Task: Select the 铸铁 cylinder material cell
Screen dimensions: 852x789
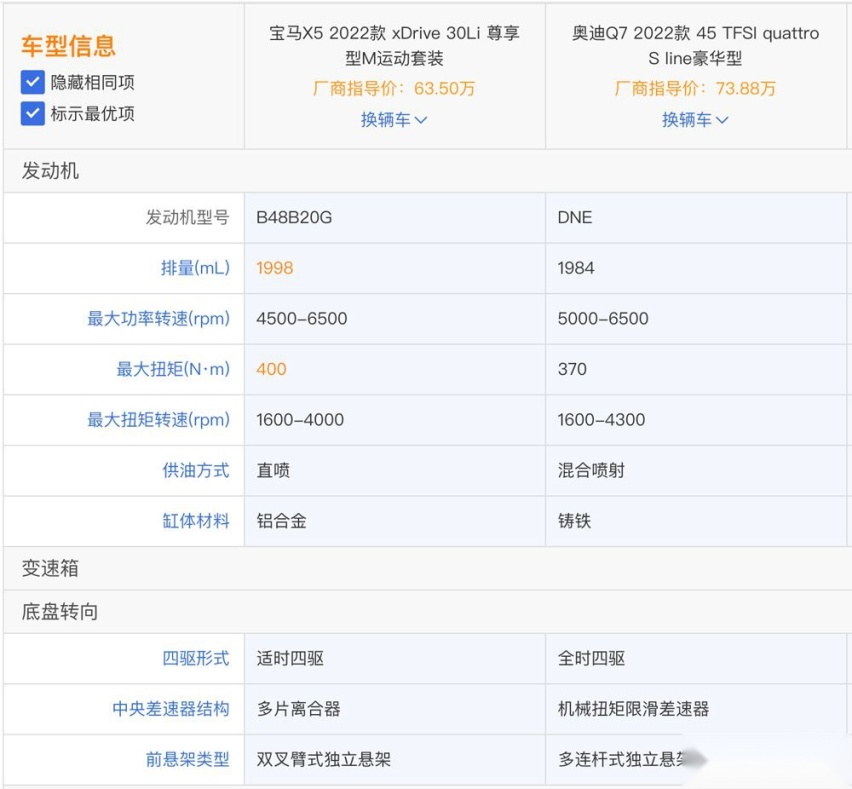Action: [x=696, y=521]
